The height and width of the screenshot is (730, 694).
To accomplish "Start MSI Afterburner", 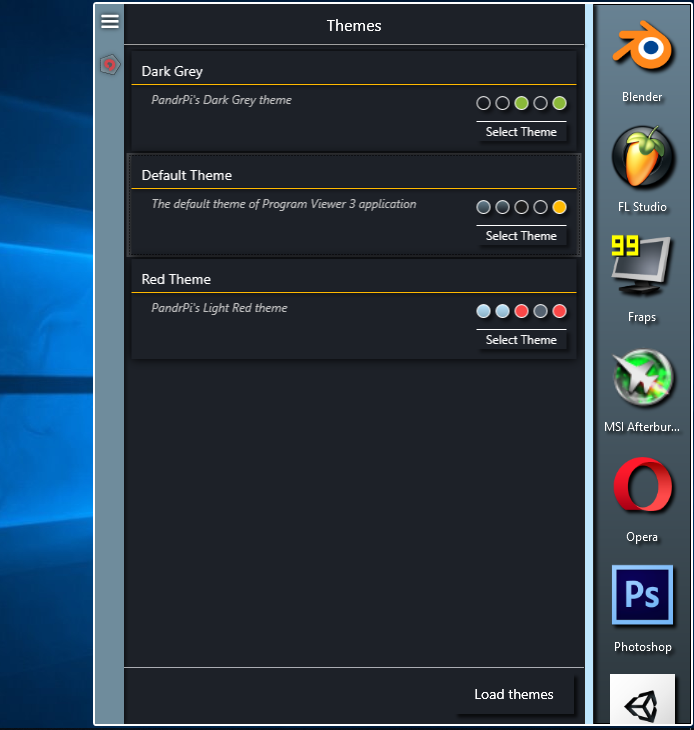I will coord(643,377).
